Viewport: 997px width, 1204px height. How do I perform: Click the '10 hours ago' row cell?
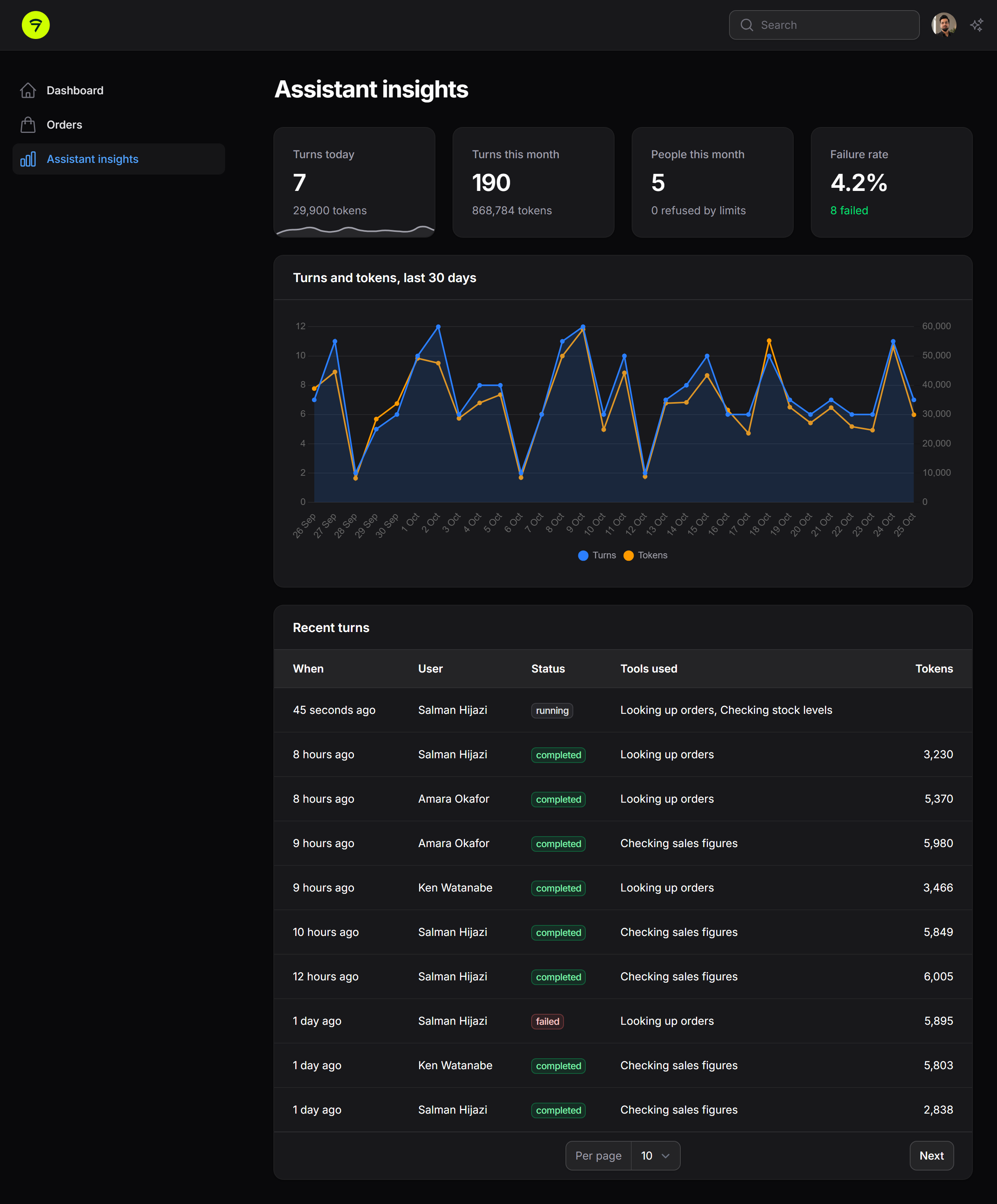tap(326, 932)
